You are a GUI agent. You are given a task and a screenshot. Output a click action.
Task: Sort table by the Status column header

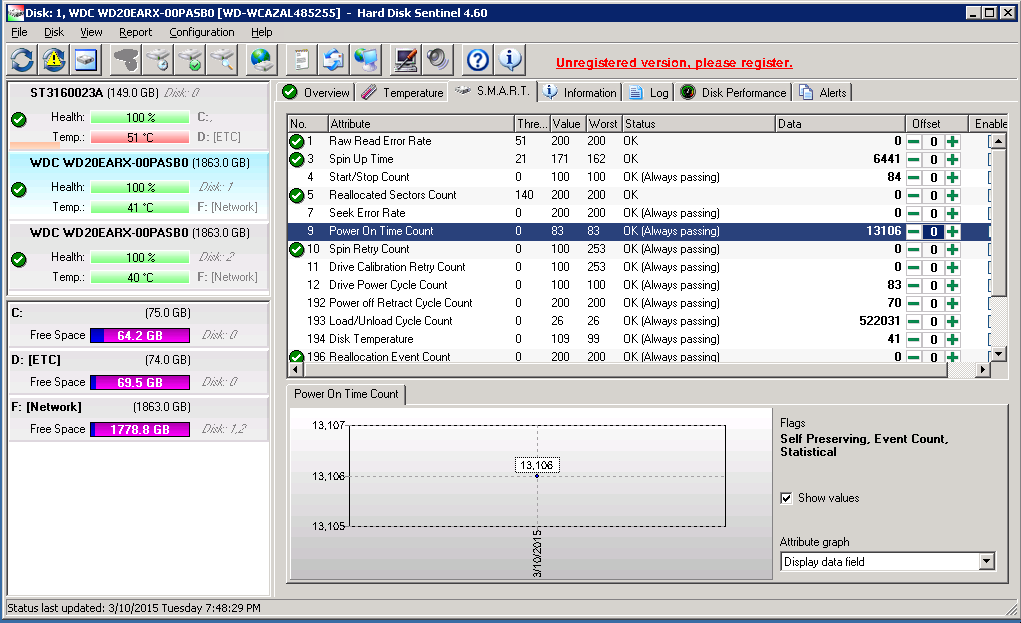(x=699, y=124)
